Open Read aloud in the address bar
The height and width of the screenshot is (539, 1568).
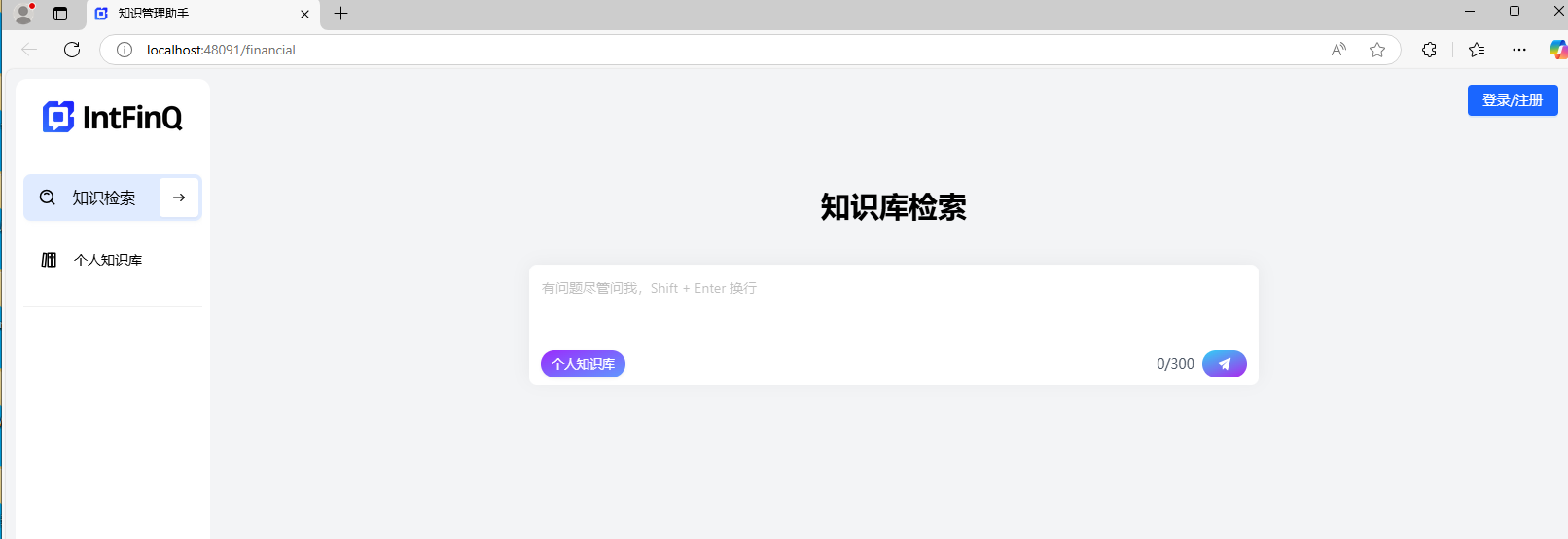[1339, 50]
